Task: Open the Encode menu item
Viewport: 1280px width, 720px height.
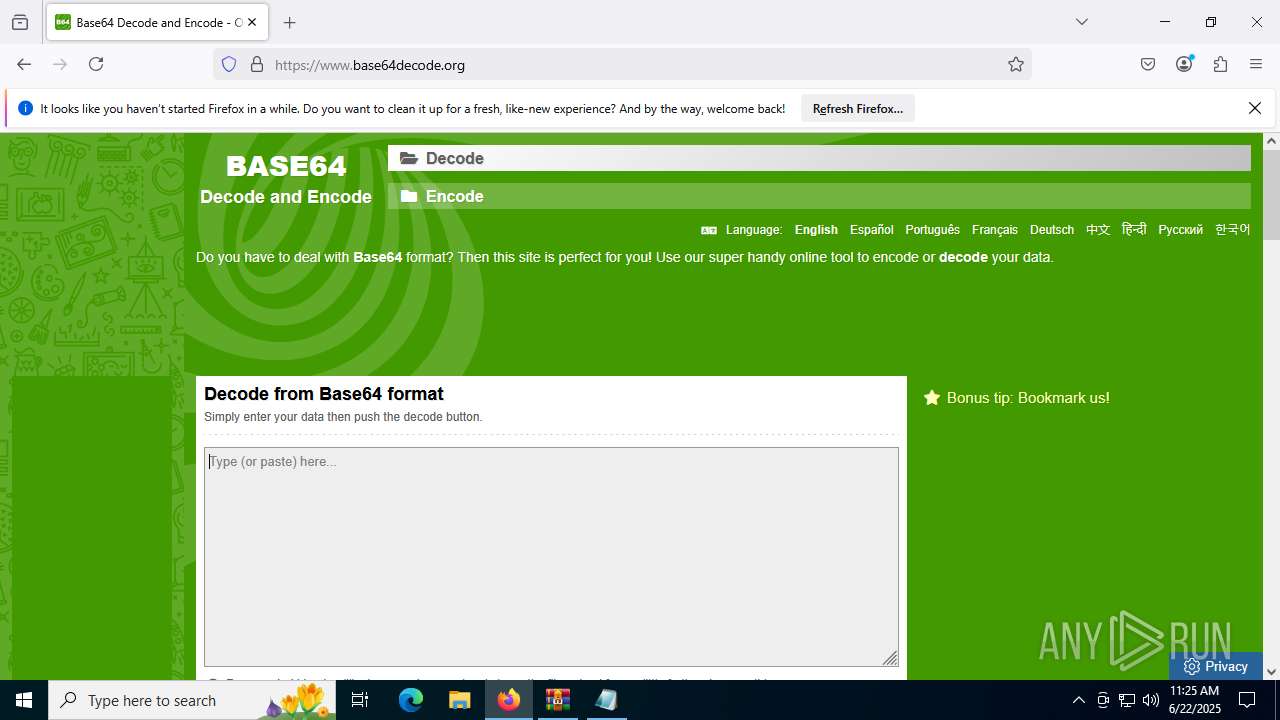Action: point(819,196)
